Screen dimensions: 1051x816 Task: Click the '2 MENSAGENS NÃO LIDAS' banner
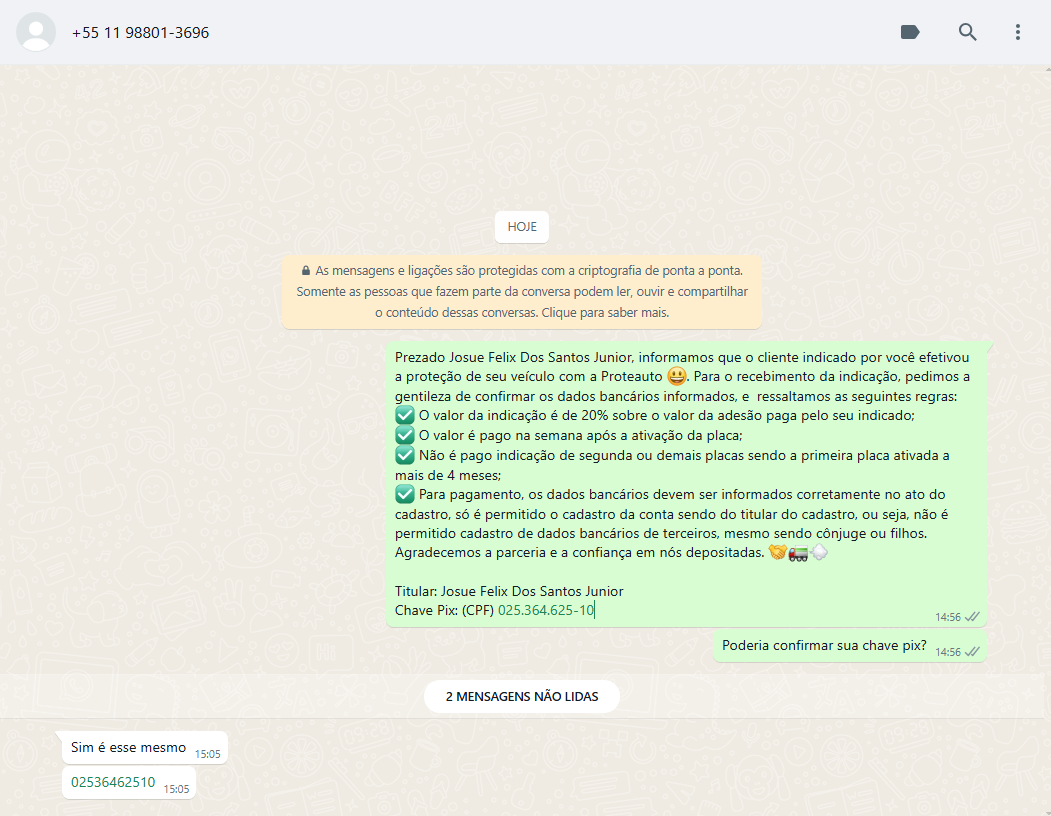click(522, 697)
